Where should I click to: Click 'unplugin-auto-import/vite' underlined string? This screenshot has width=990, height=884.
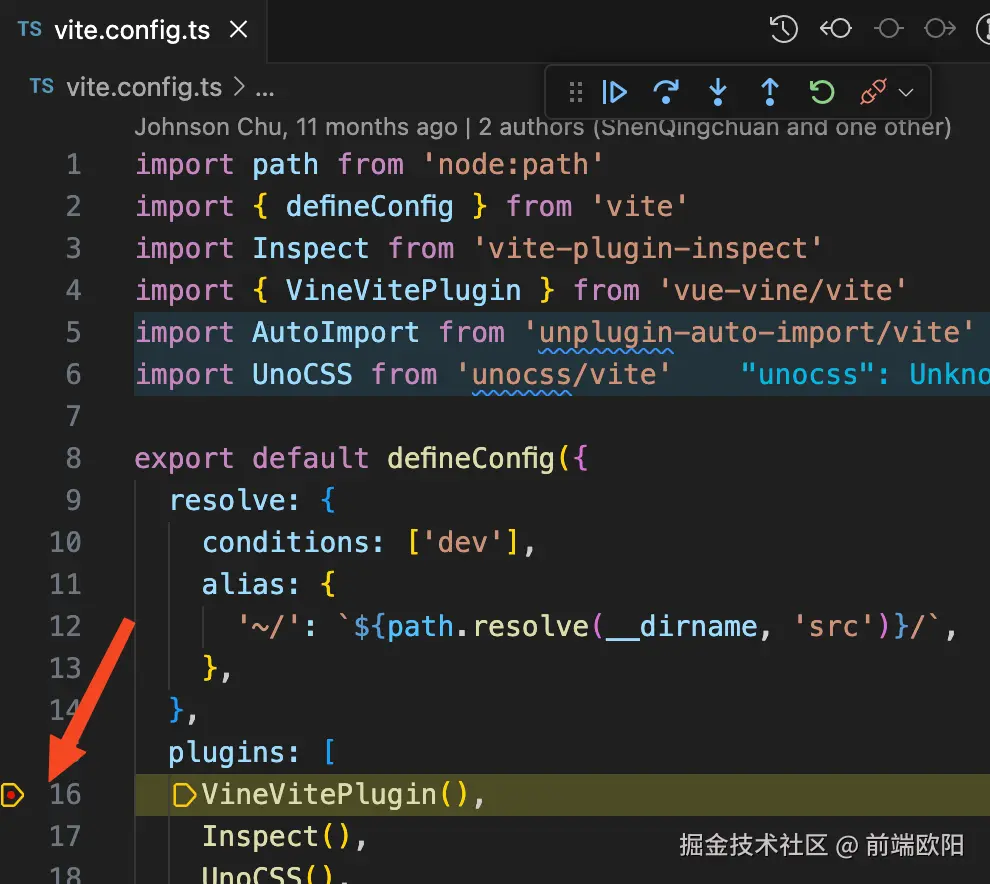(x=748, y=332)
